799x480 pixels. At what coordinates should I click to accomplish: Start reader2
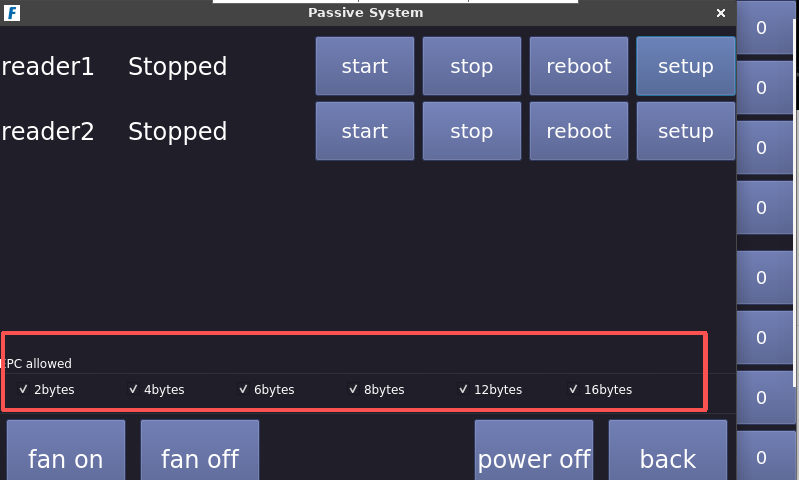click(x=364, y=131)
